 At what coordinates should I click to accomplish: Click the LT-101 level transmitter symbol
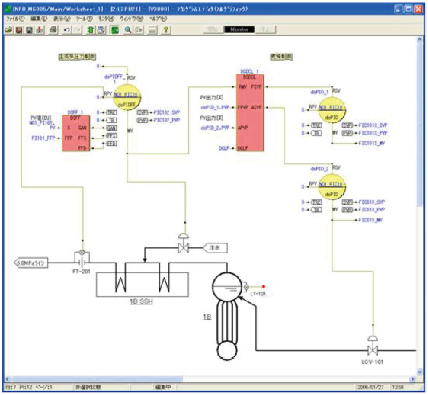point(246,287)
